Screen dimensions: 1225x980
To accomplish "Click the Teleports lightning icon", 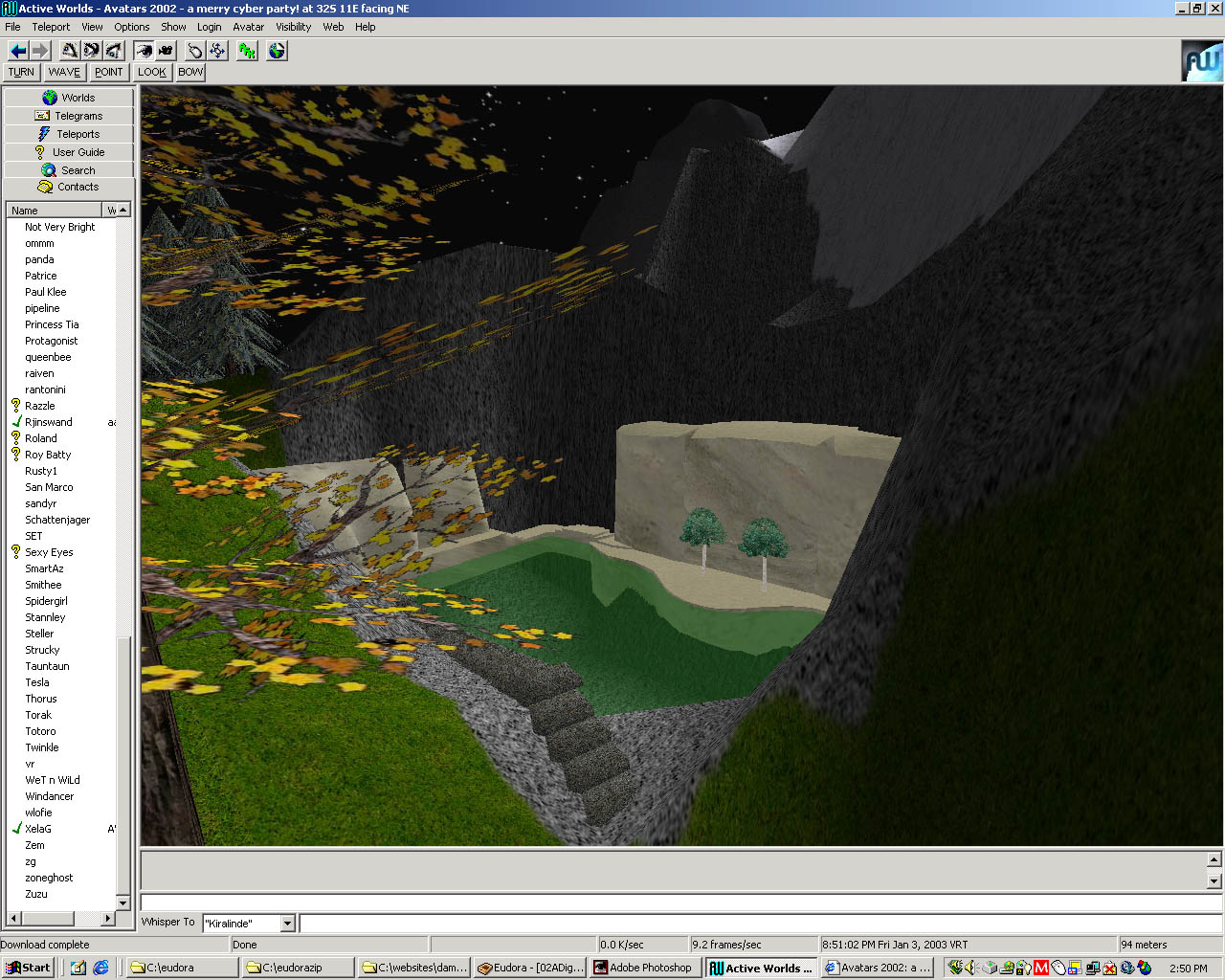I will coord(44,134).
